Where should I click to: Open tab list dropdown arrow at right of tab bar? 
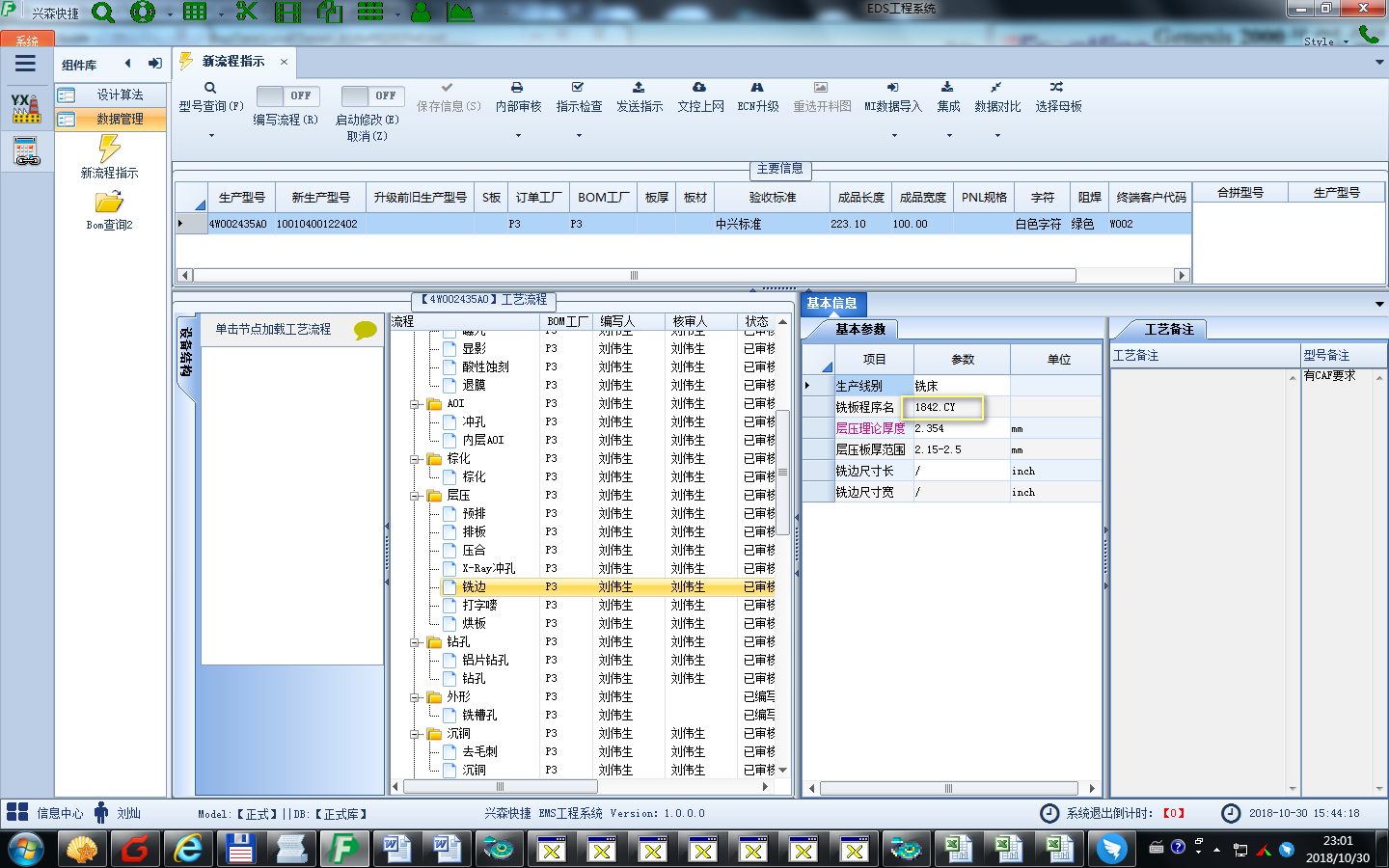click(1379, 63)
